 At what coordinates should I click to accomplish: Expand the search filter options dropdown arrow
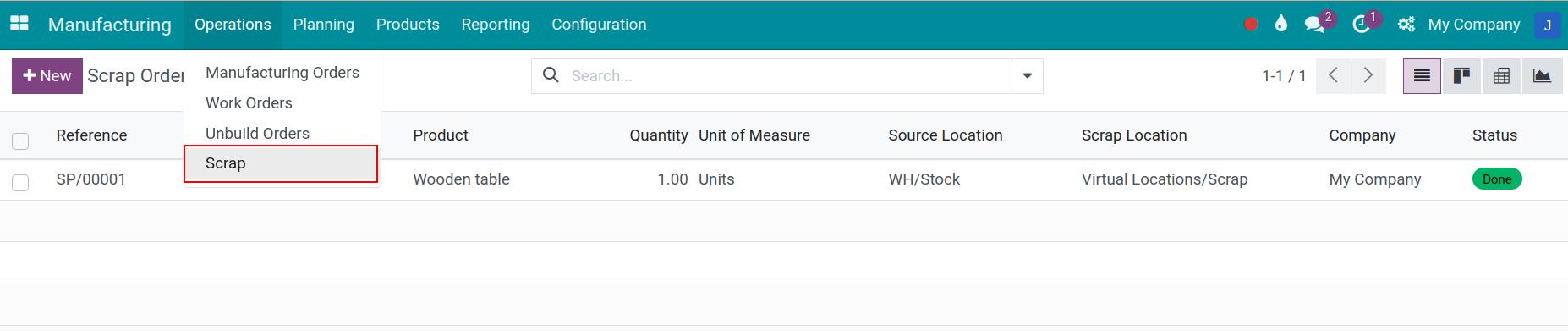[1027, 76]
